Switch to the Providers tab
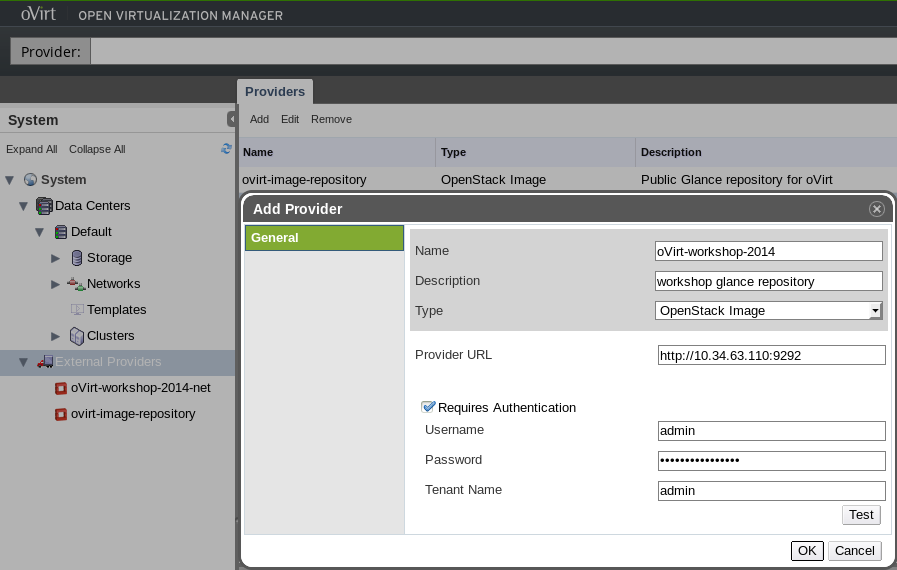897x570 pixels. point(275,92)
